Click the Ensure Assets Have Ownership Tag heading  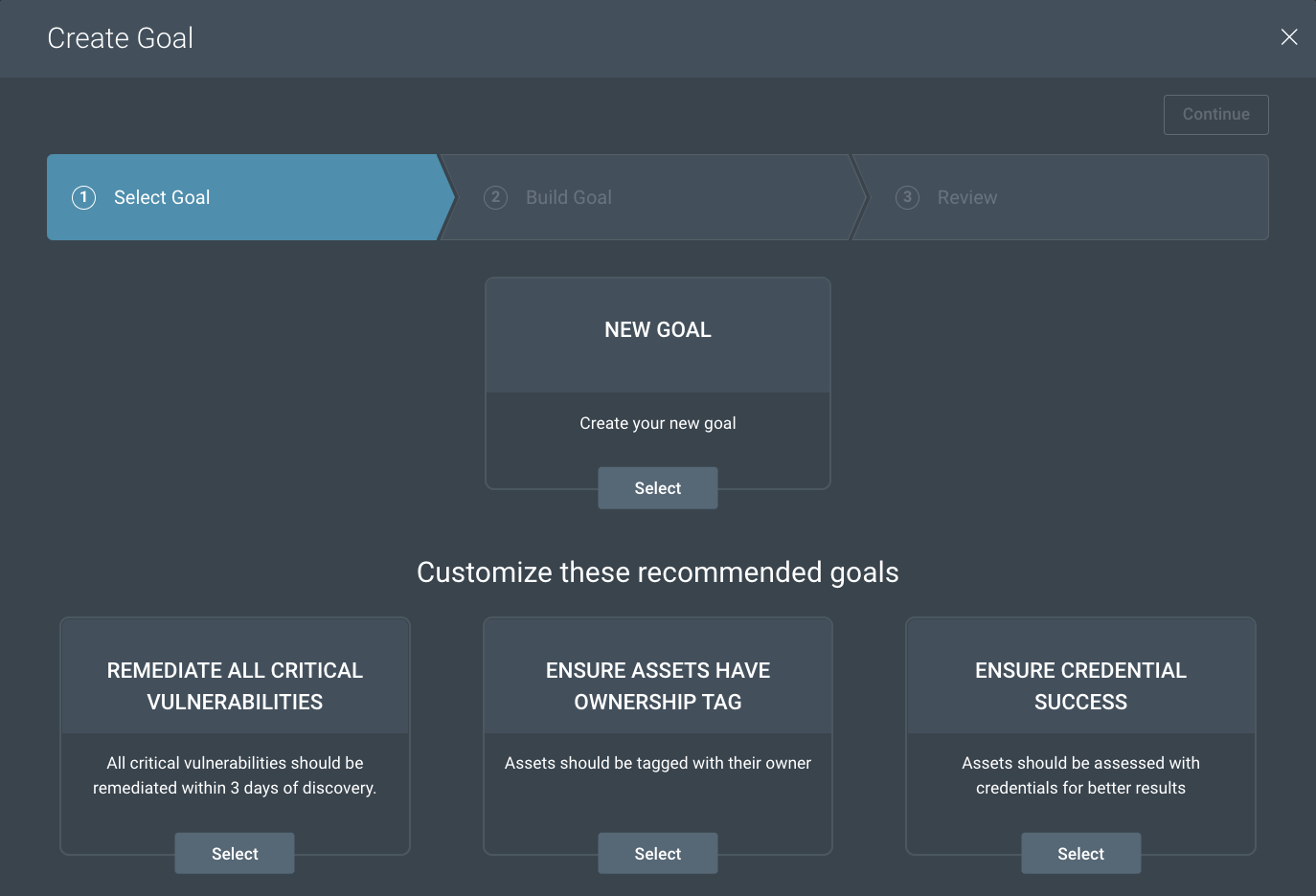(658, 685)
